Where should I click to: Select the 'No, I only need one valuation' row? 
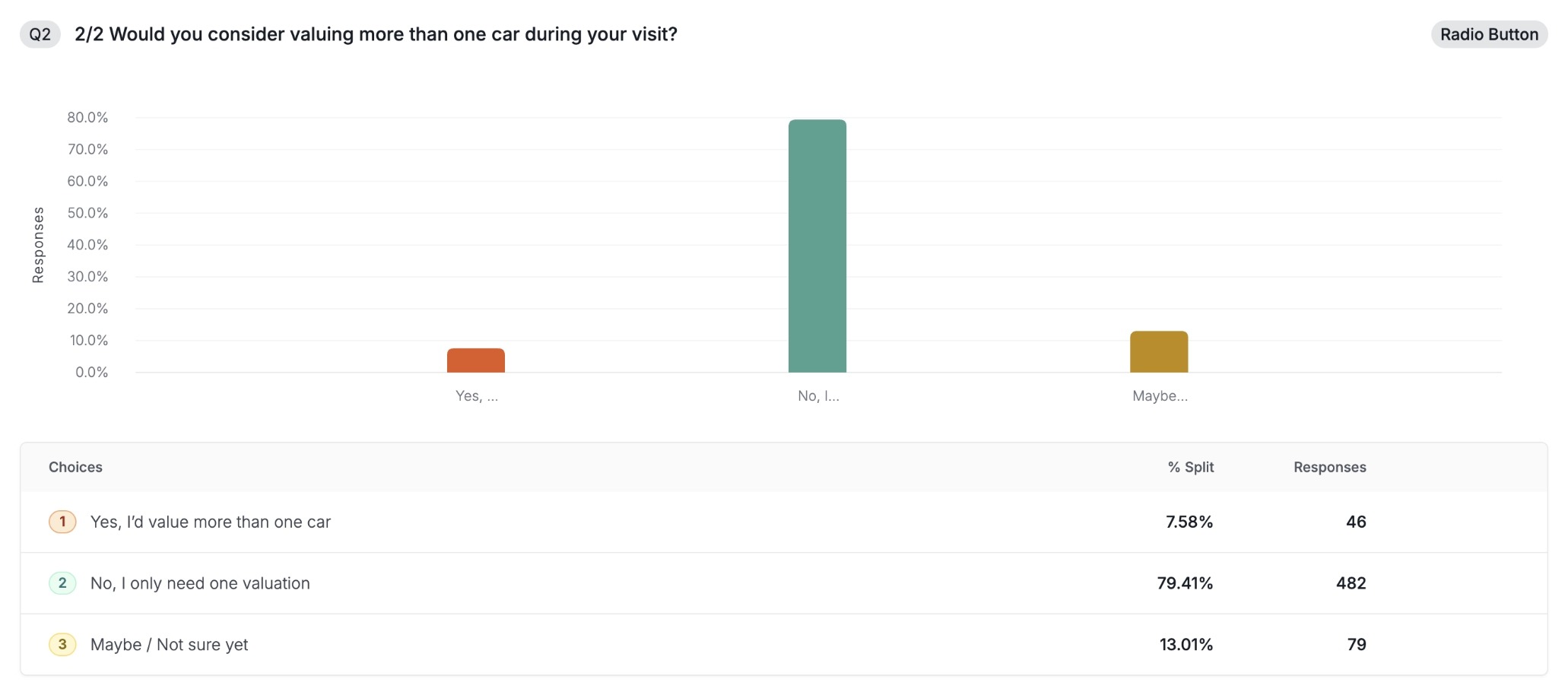tap(200, 583)
